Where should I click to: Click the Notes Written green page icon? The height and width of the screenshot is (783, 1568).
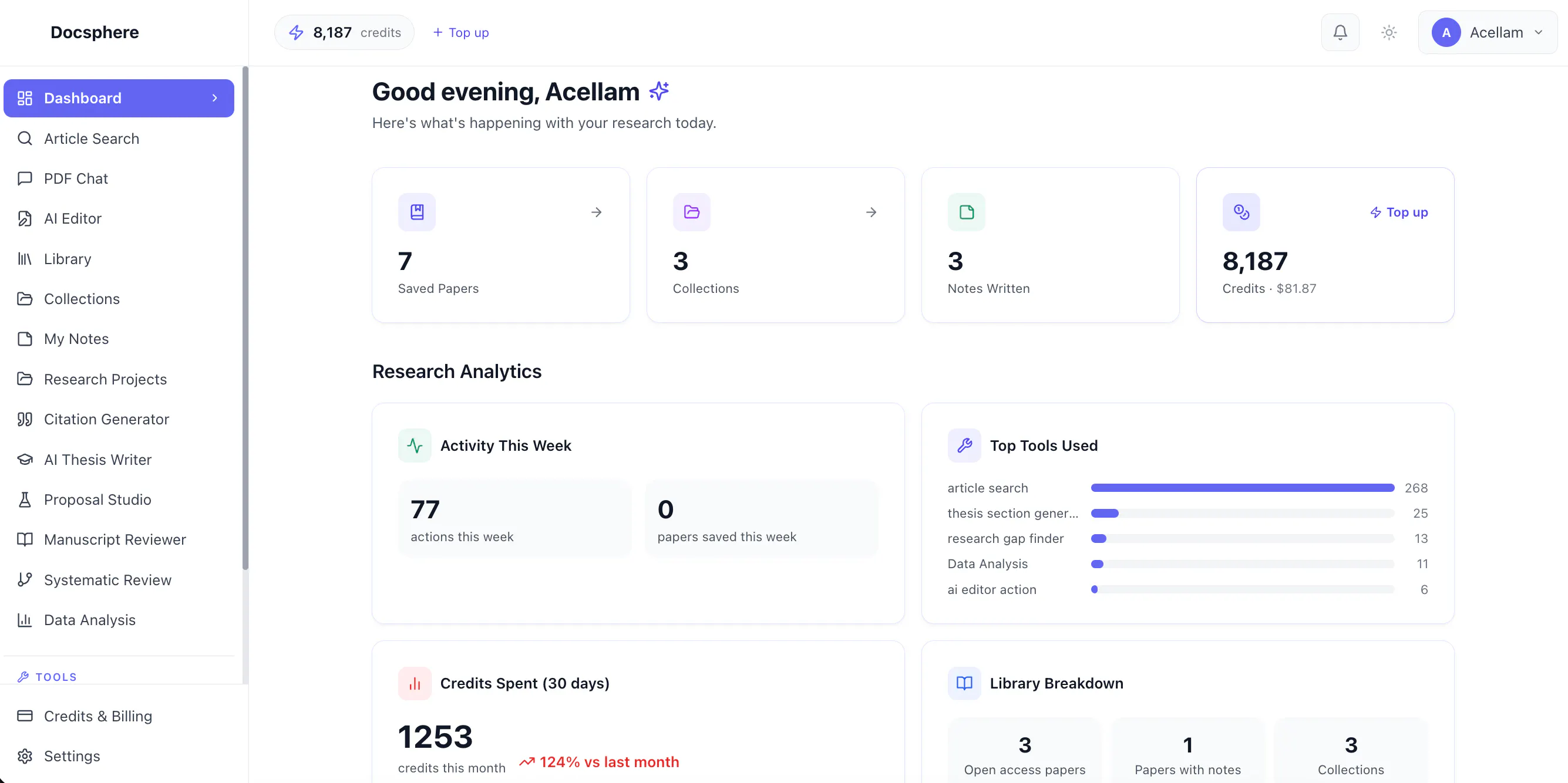[967, 212]
